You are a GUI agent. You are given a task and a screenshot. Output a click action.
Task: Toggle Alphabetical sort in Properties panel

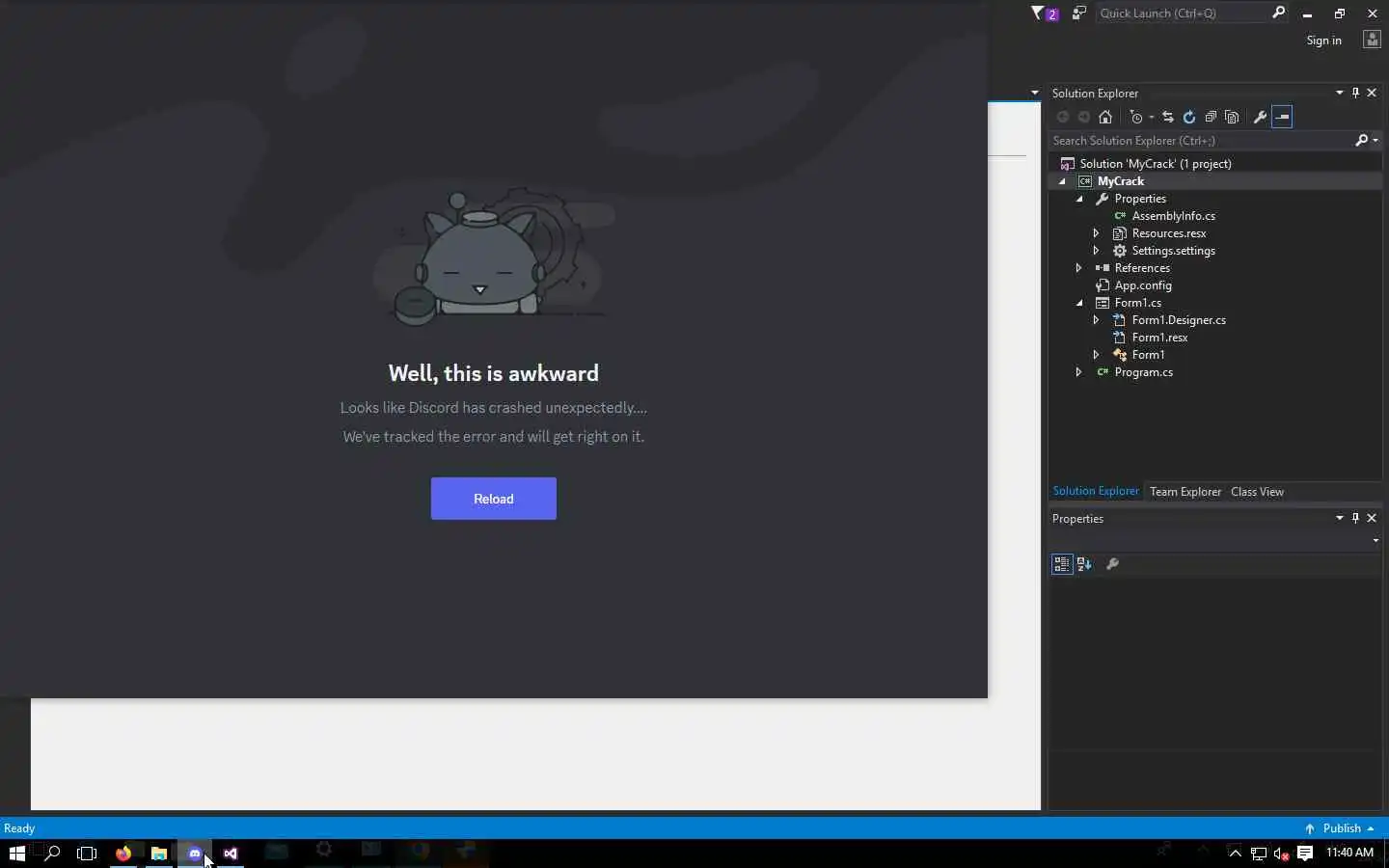click(1084, 564)
